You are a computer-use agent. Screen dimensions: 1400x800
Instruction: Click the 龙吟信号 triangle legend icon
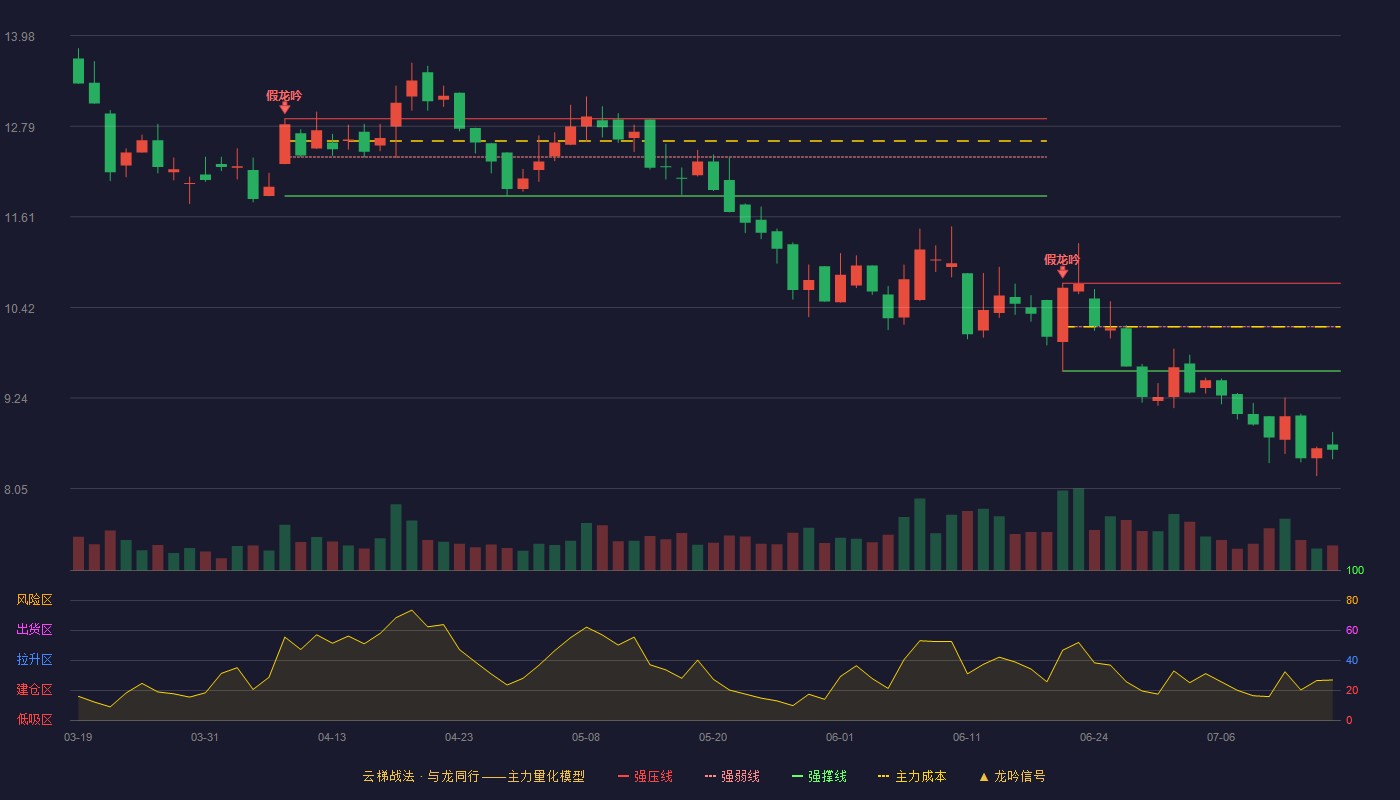coord(983,776)
